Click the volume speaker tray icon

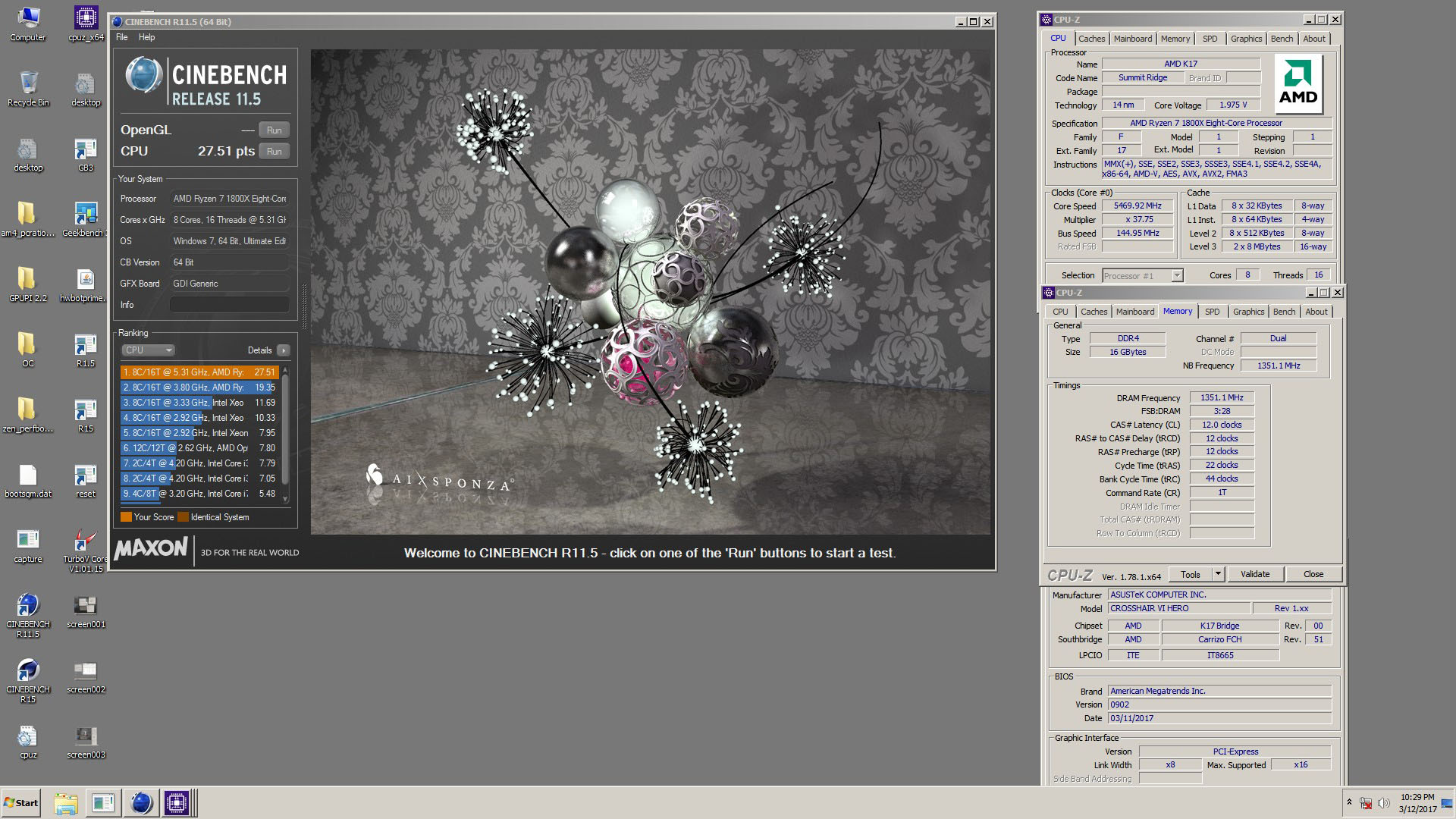(1384, 803)
